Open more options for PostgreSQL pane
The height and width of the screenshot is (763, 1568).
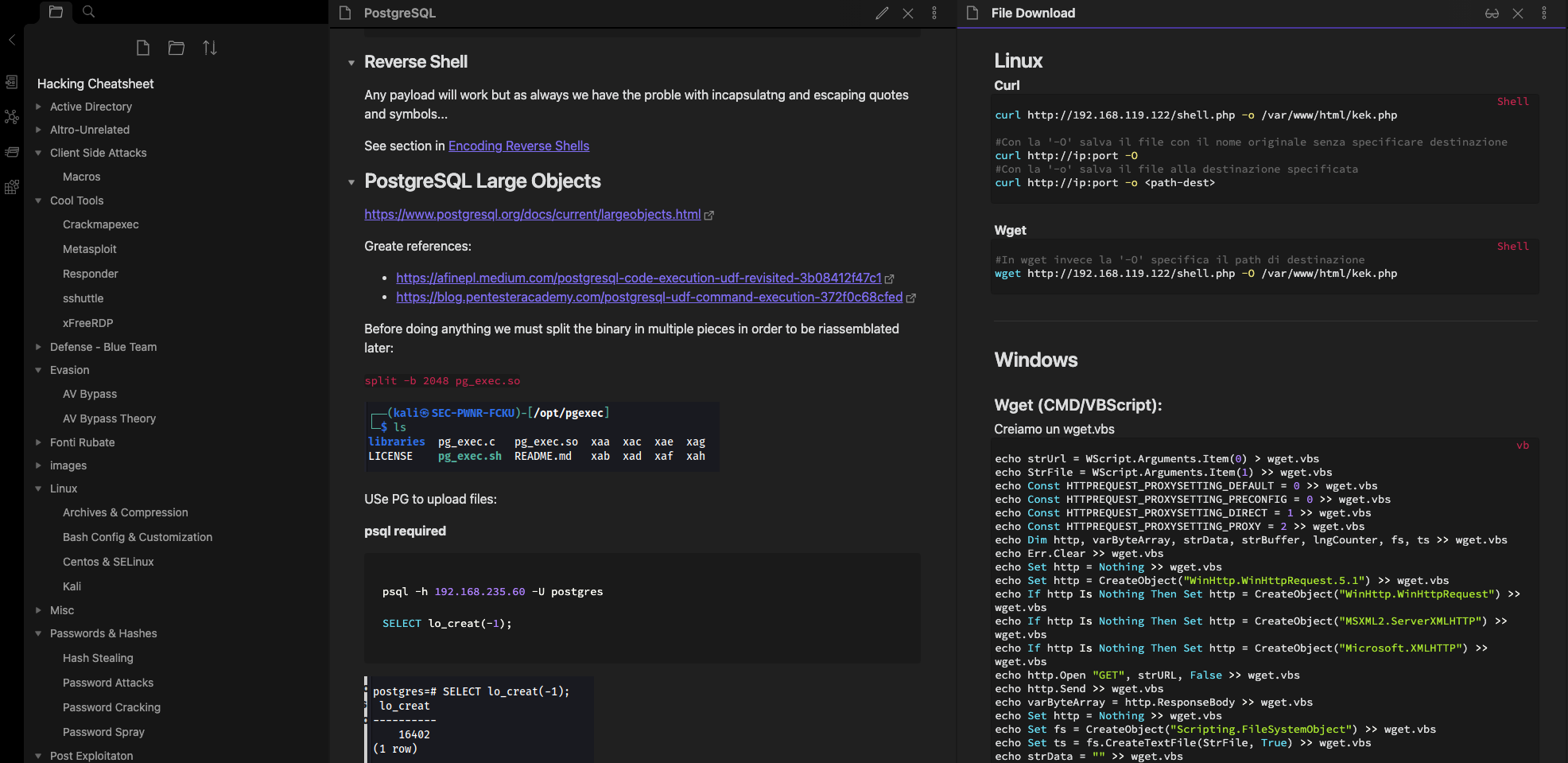pos(934,13)
